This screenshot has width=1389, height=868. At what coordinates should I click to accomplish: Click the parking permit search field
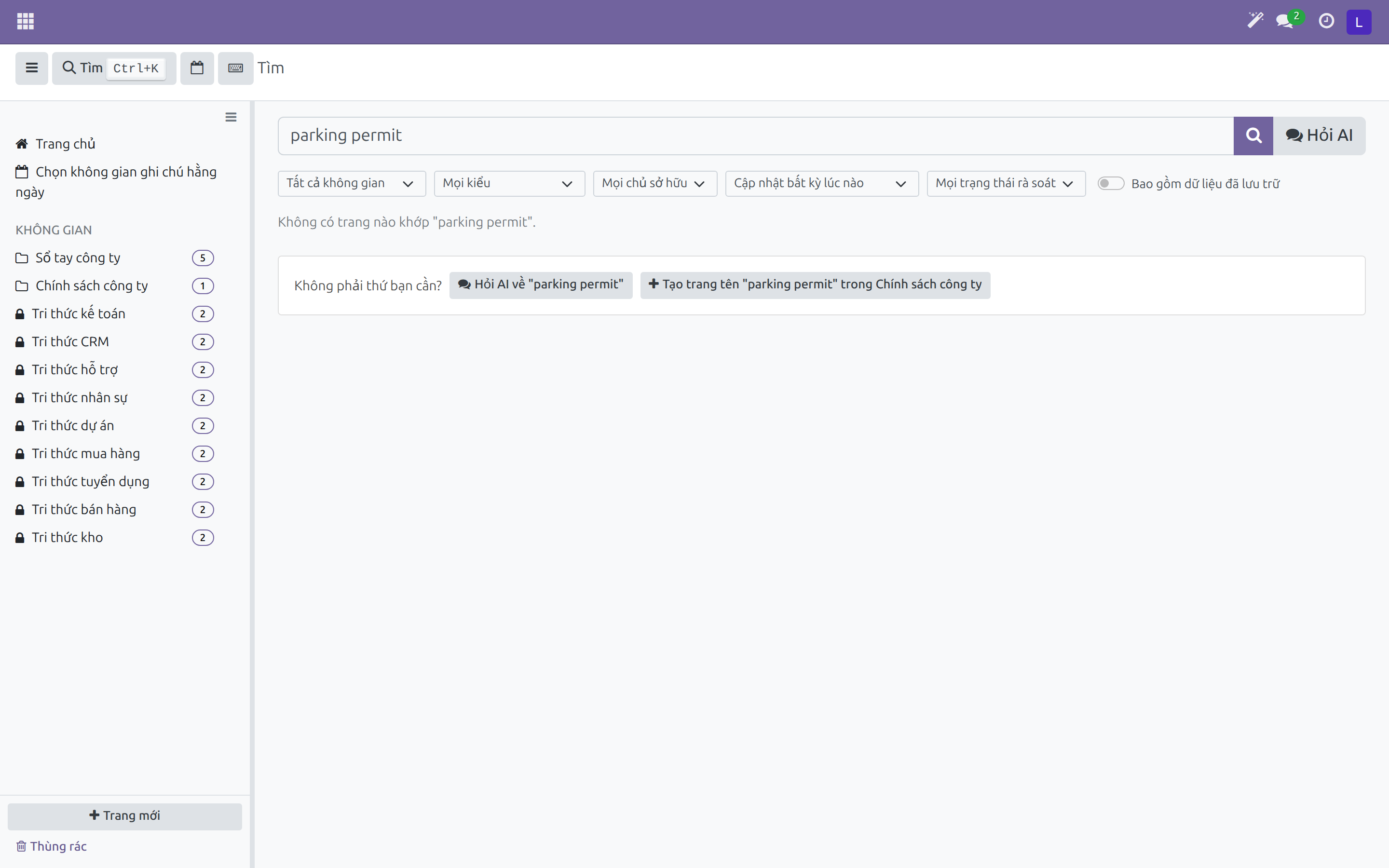pyautogui.click(x=755, y=136)
